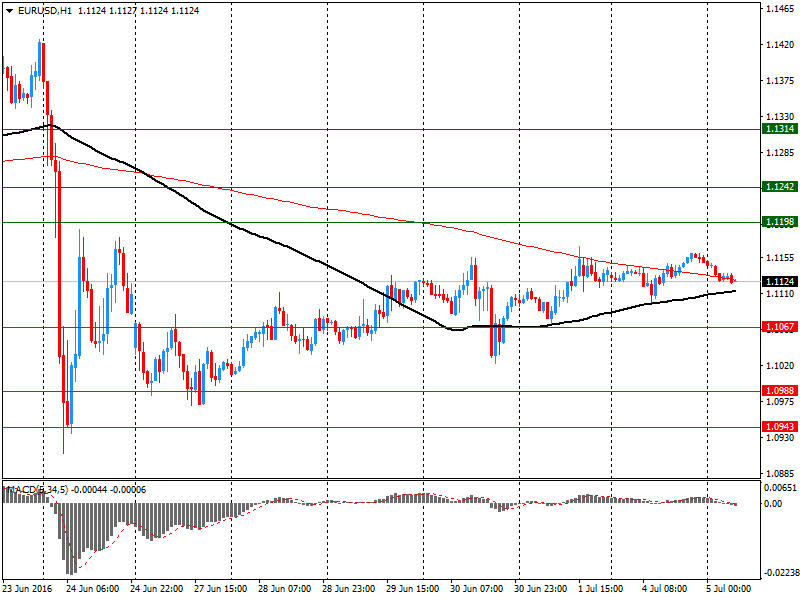Click the current price label 1.1124
The height and width of the screenshot is (600, 800).
pos(780,281)
